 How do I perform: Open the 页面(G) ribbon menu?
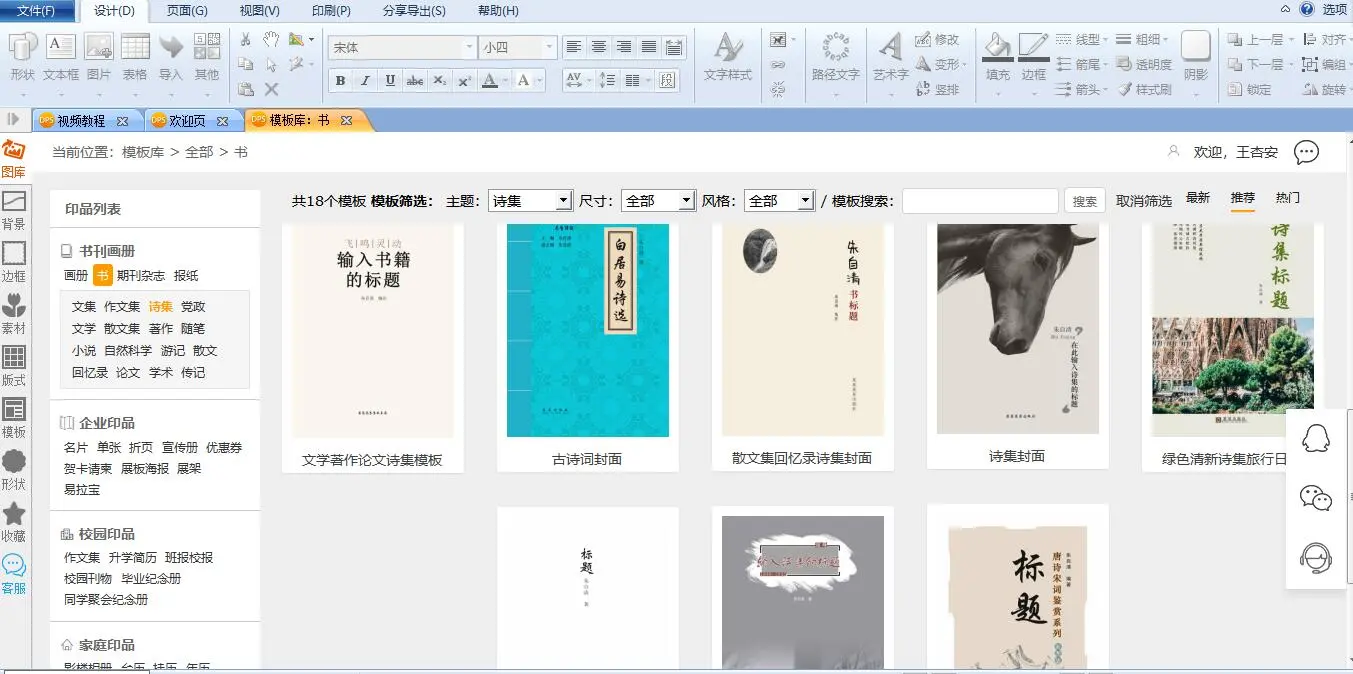[187, 11]
